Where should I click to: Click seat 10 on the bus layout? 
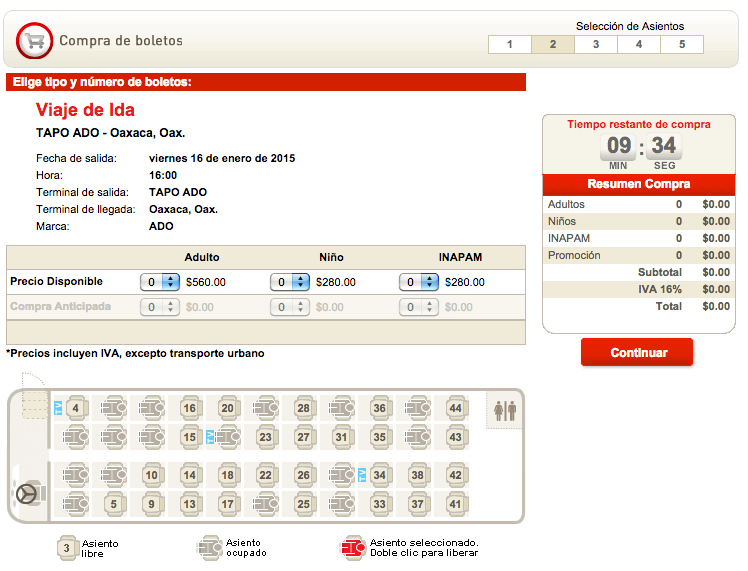pos(151,475)
